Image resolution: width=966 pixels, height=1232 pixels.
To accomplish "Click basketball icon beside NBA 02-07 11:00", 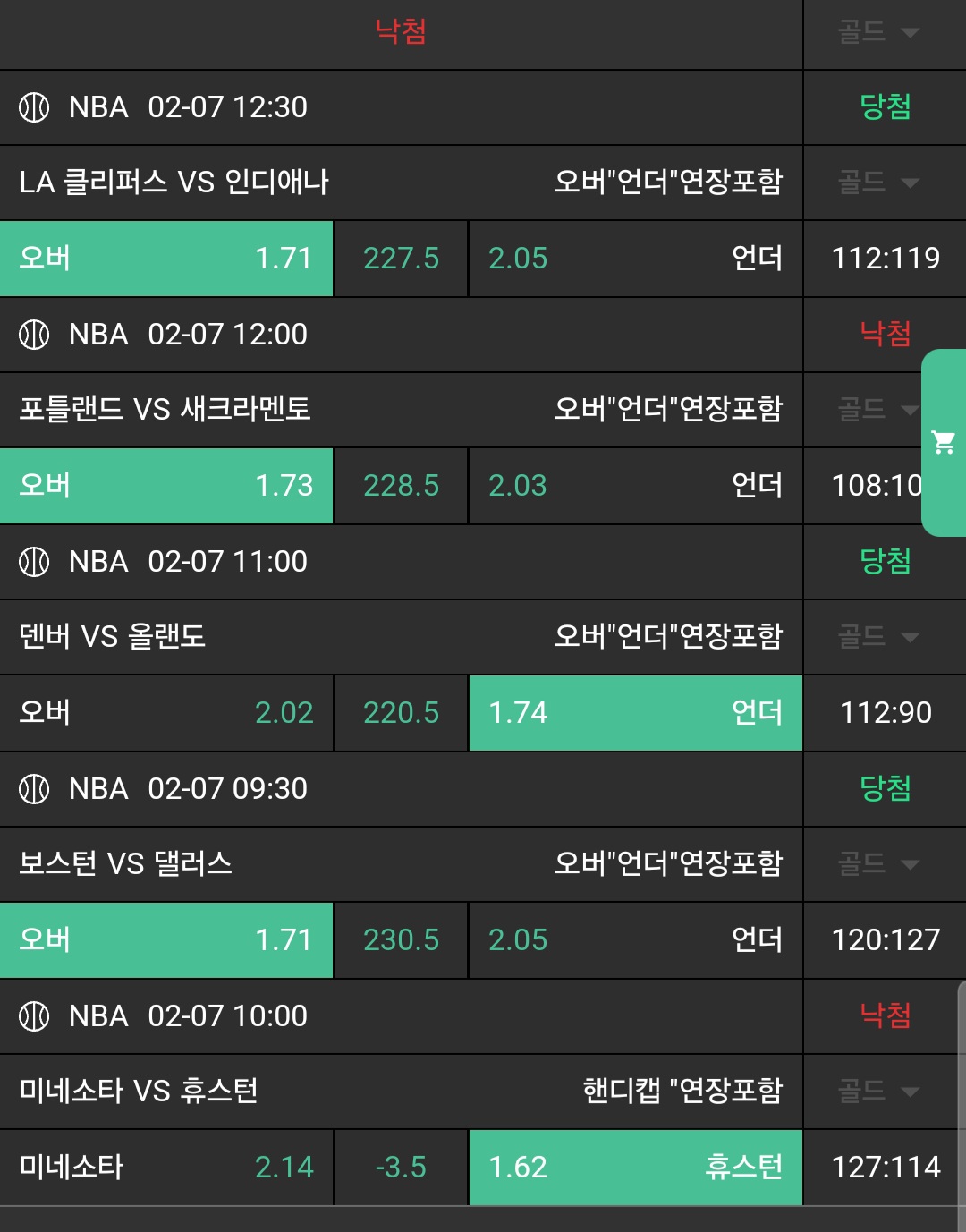I will pos(34,562).
